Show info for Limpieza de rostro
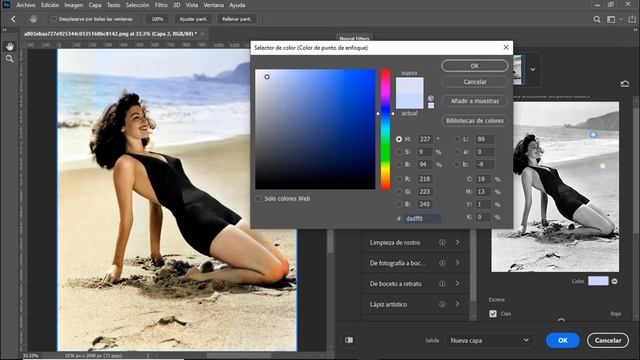Viewport: 640px width, 360px height. [x=442, y=242]
